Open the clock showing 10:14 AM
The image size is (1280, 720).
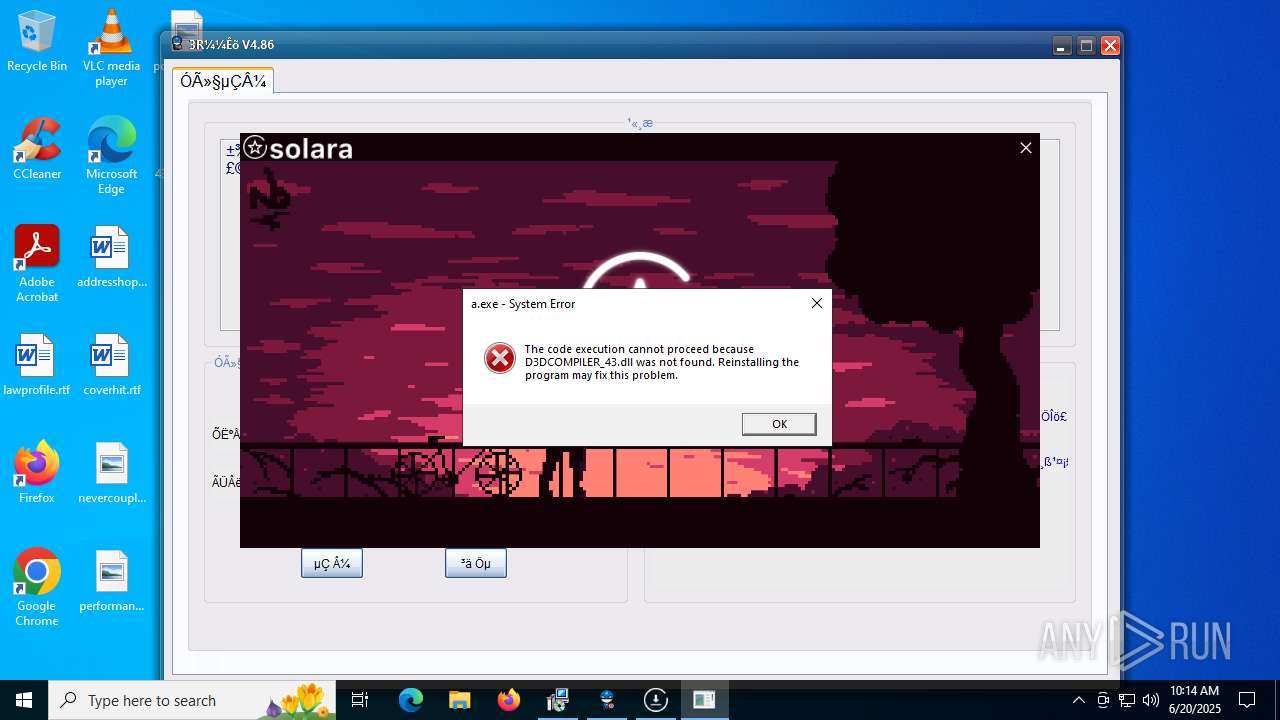coord(1194,700)
